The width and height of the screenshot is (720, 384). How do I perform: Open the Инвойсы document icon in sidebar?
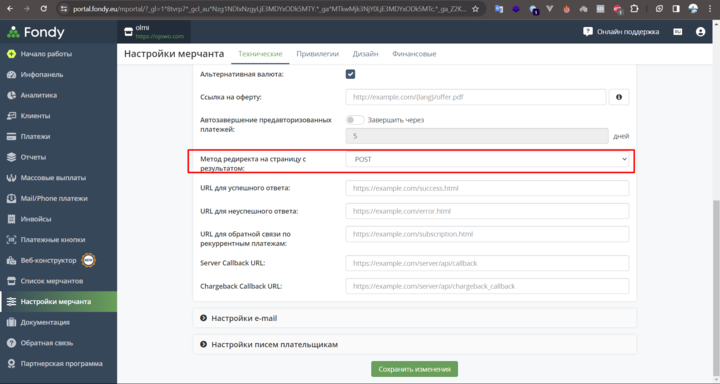click(11, 219)
